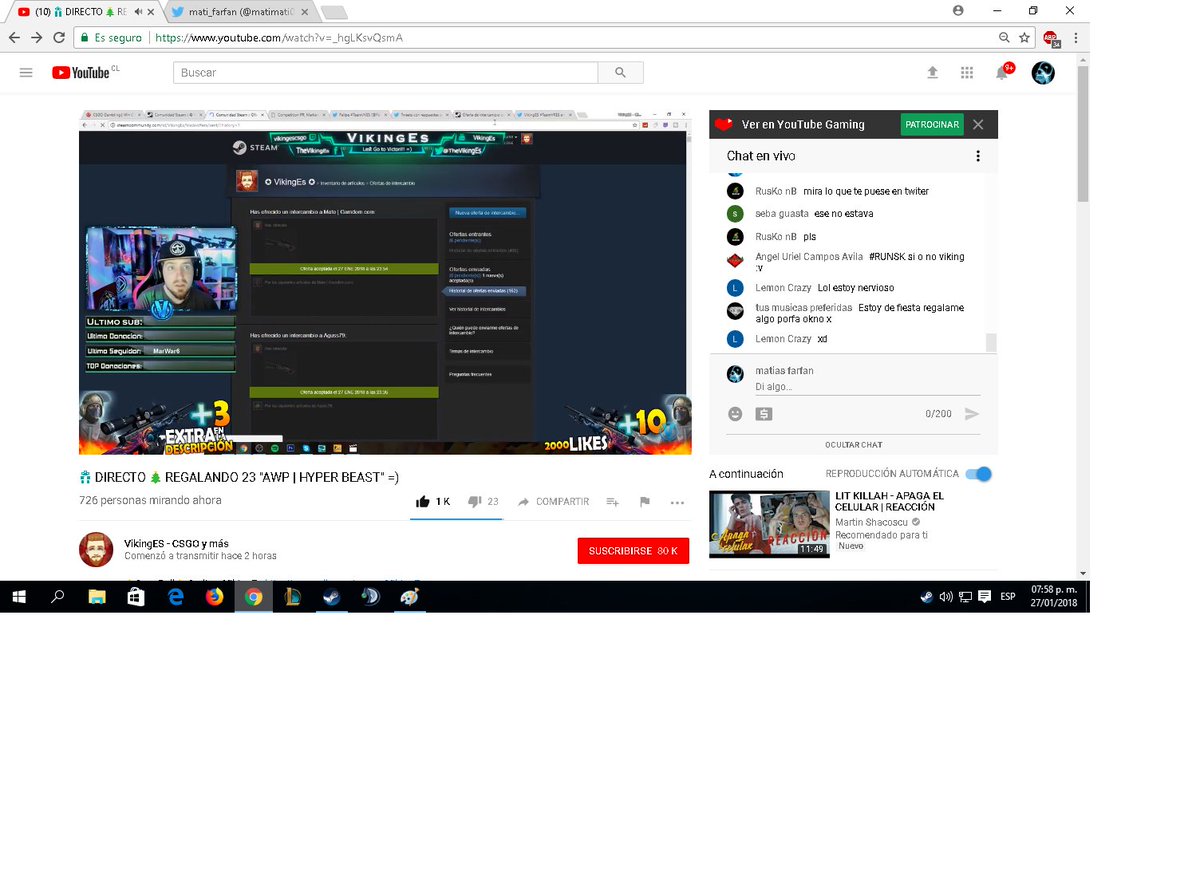This screenshot has width=1200, height=895.
Task: Open the live chat options menu
Action: pos(978,156)
